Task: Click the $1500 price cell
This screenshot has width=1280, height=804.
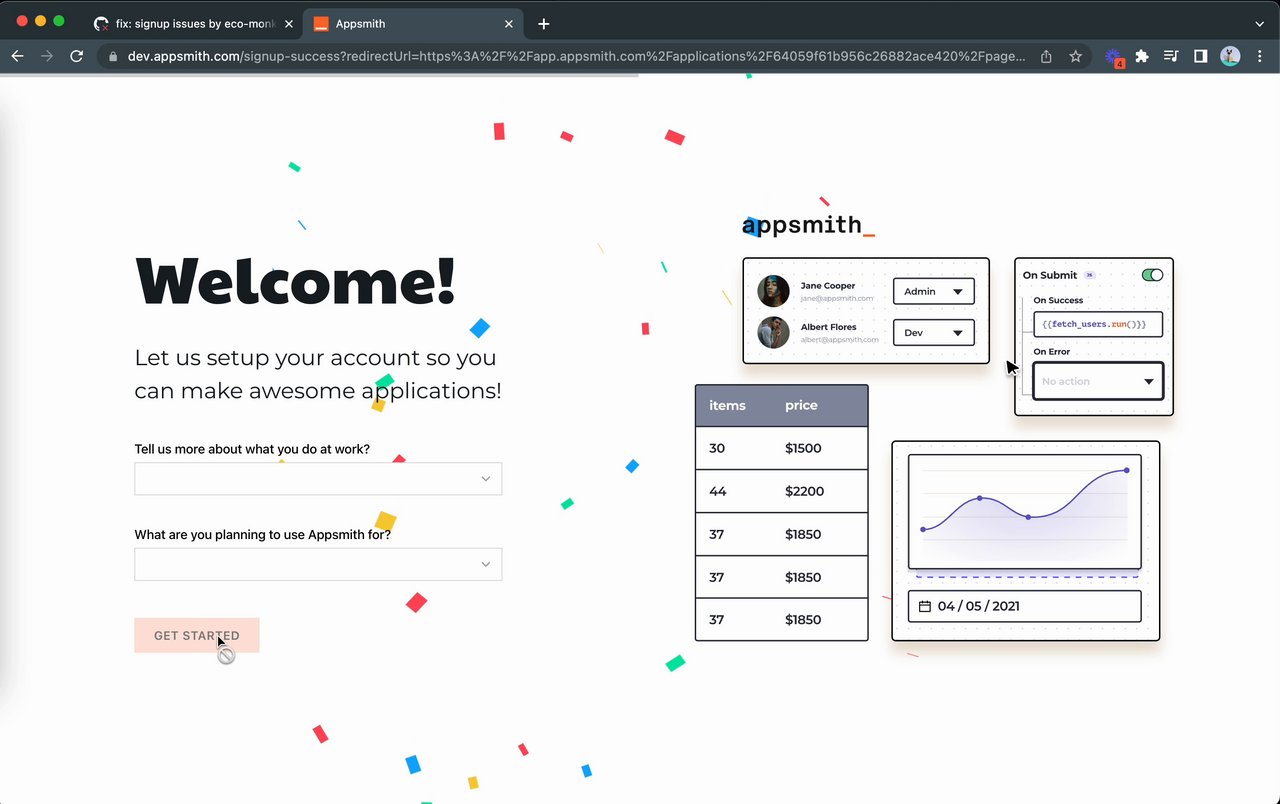Action: pos(803,448)
